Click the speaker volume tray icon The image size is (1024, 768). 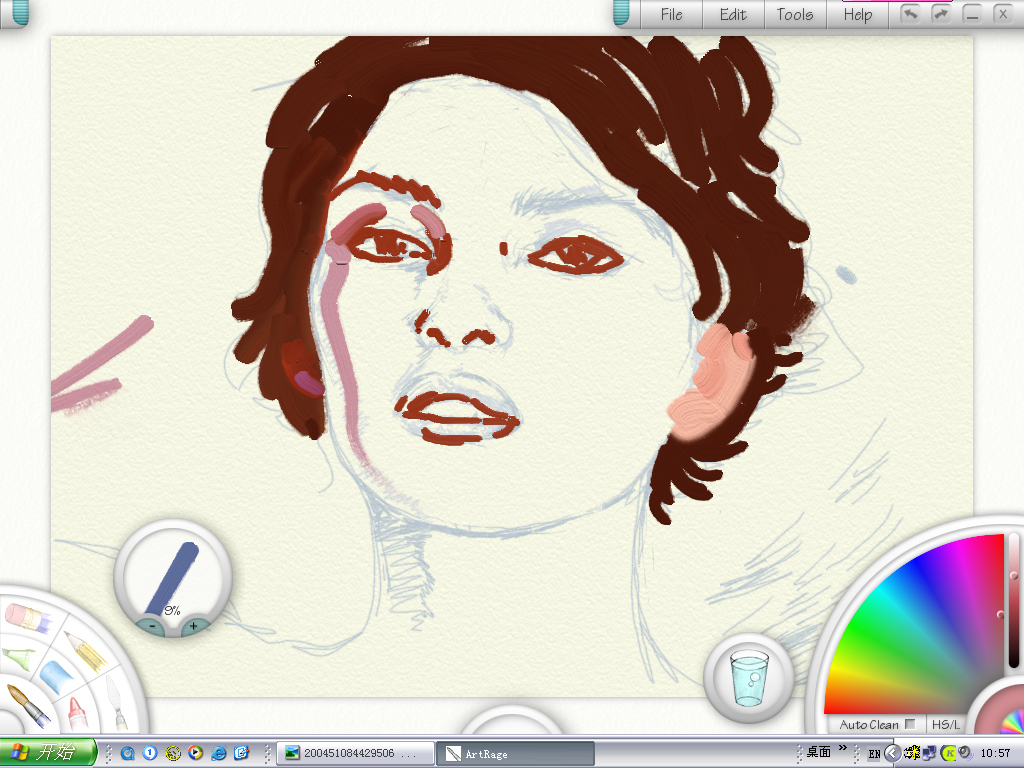[965, 753]
